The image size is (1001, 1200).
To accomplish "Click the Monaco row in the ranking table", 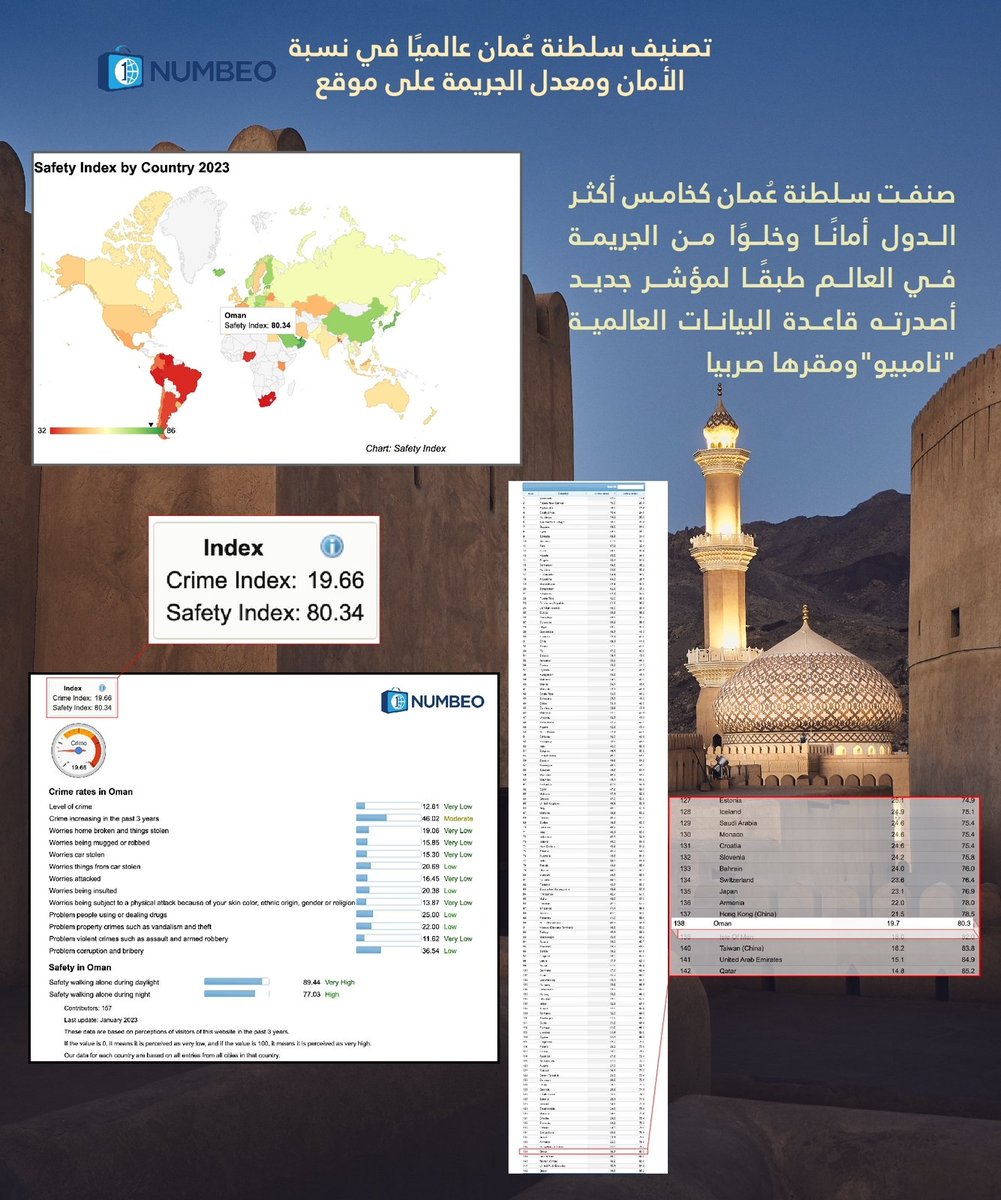I will click(826, 834).
